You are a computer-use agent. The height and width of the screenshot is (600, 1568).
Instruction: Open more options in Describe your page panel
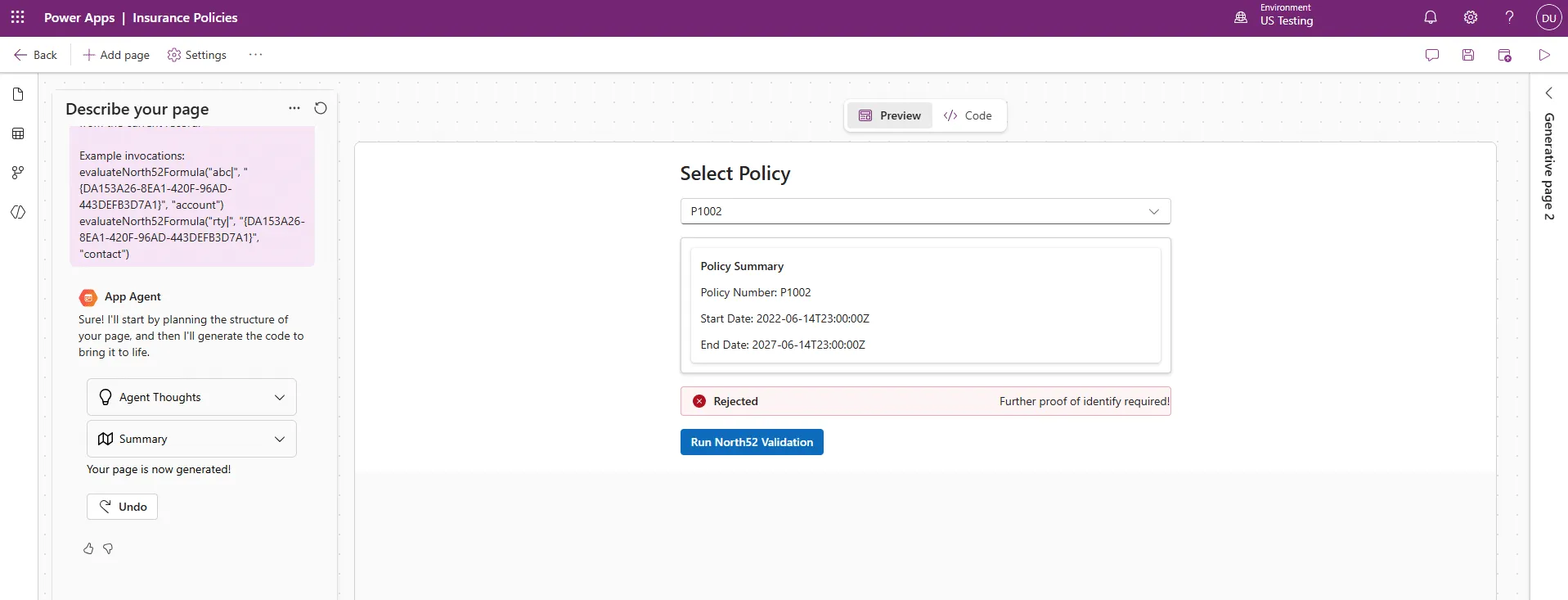pyautogui.click(x=294, y=108)
